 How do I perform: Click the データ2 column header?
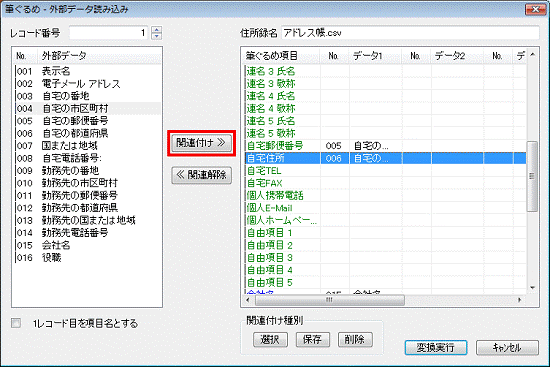[x=457, y=55]
